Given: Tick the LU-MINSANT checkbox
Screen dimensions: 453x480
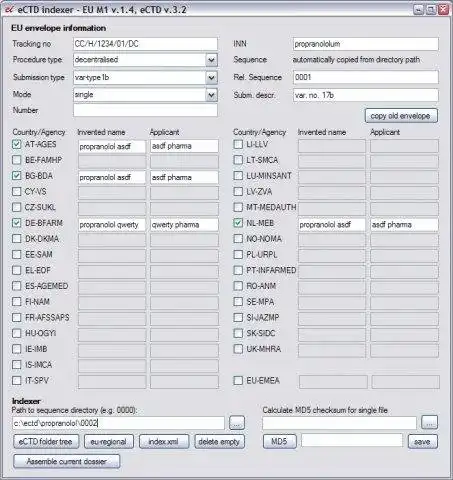Looking at the screenshot, I should coord(238,176).
